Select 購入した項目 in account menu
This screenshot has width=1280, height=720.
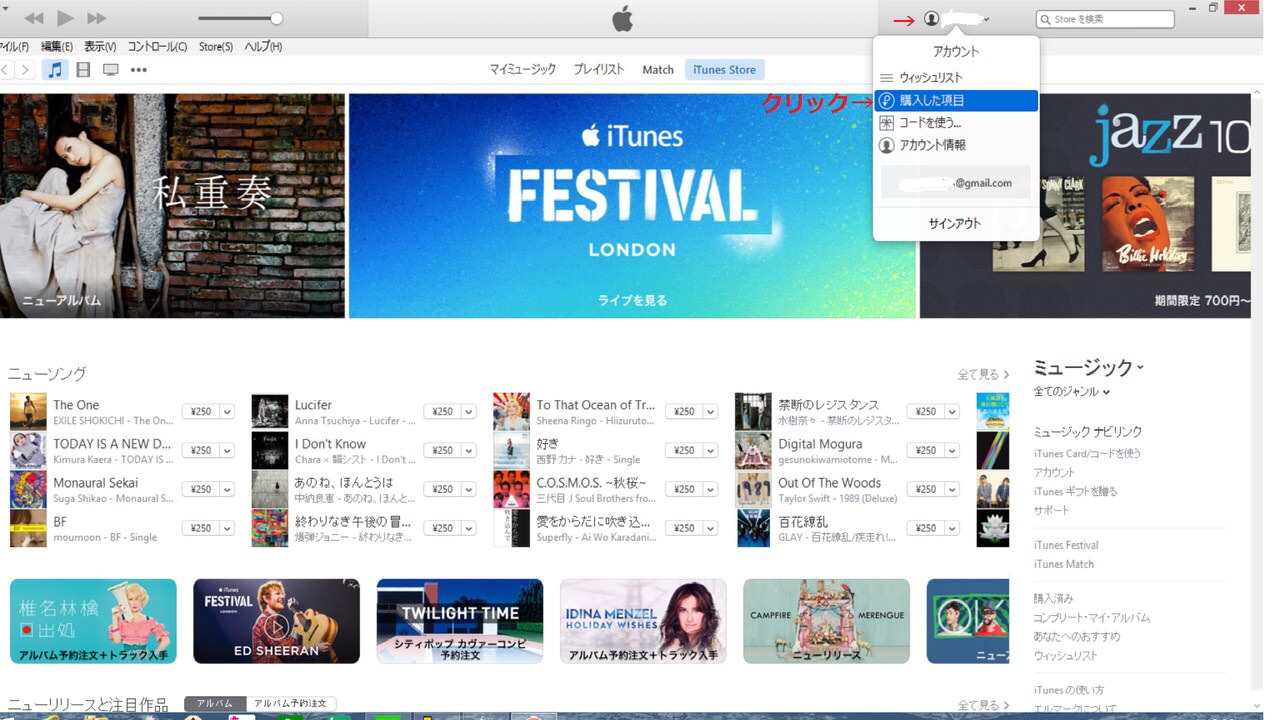956,100
